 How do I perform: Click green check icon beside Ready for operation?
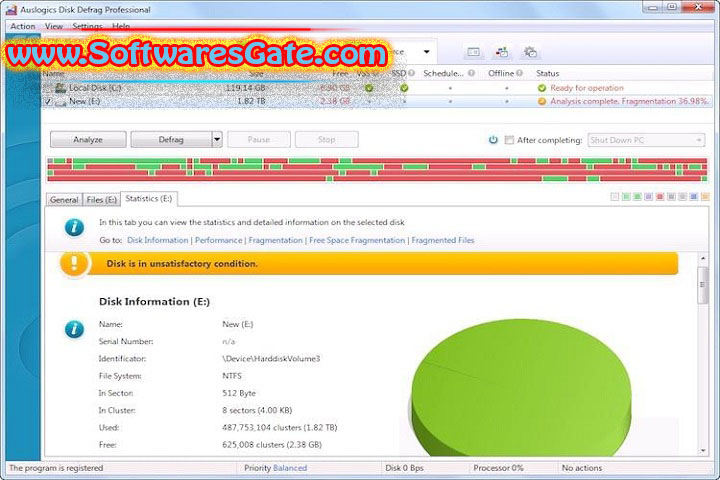(x=542, y=88)
